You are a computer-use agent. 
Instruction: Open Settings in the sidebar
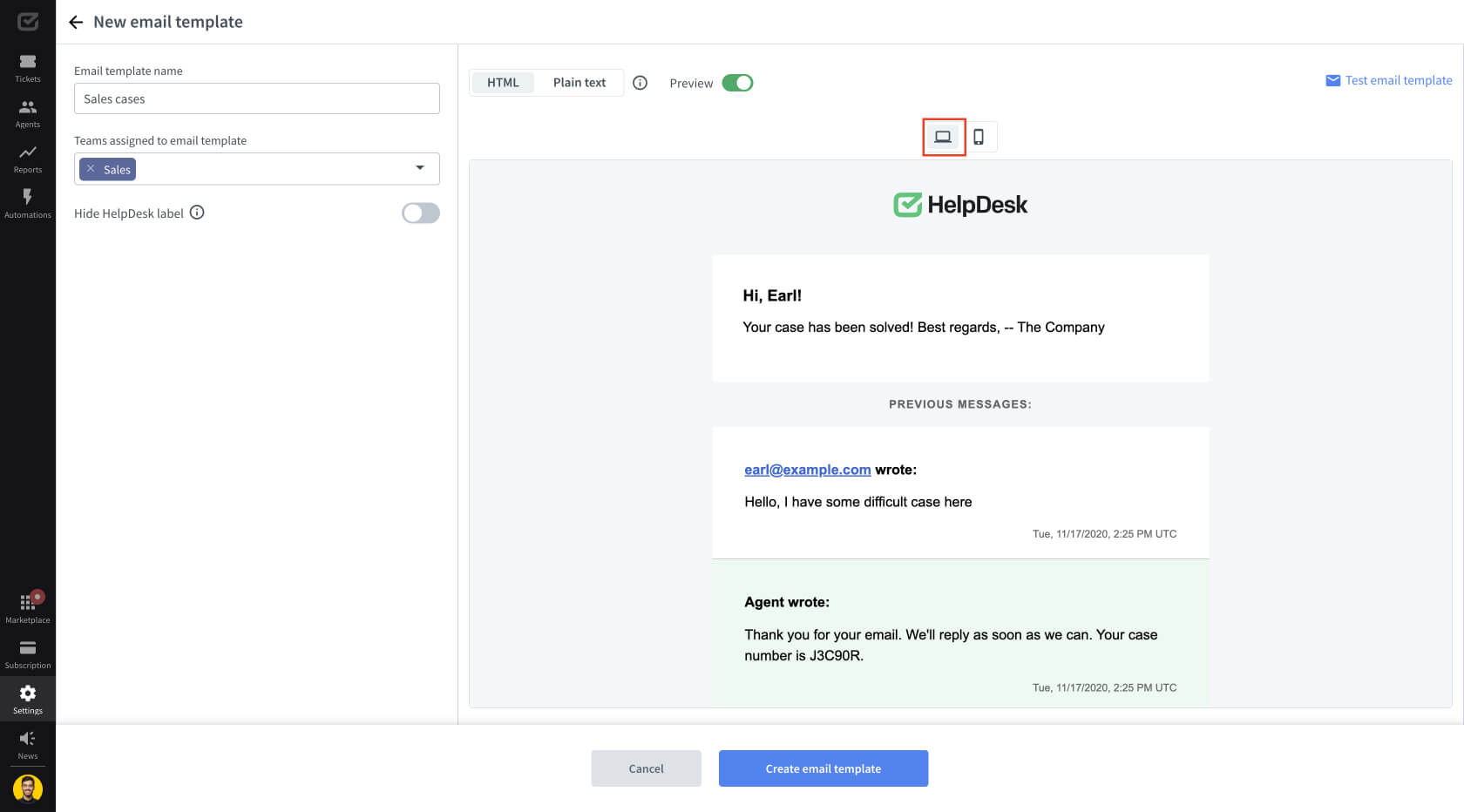point(28,700)
